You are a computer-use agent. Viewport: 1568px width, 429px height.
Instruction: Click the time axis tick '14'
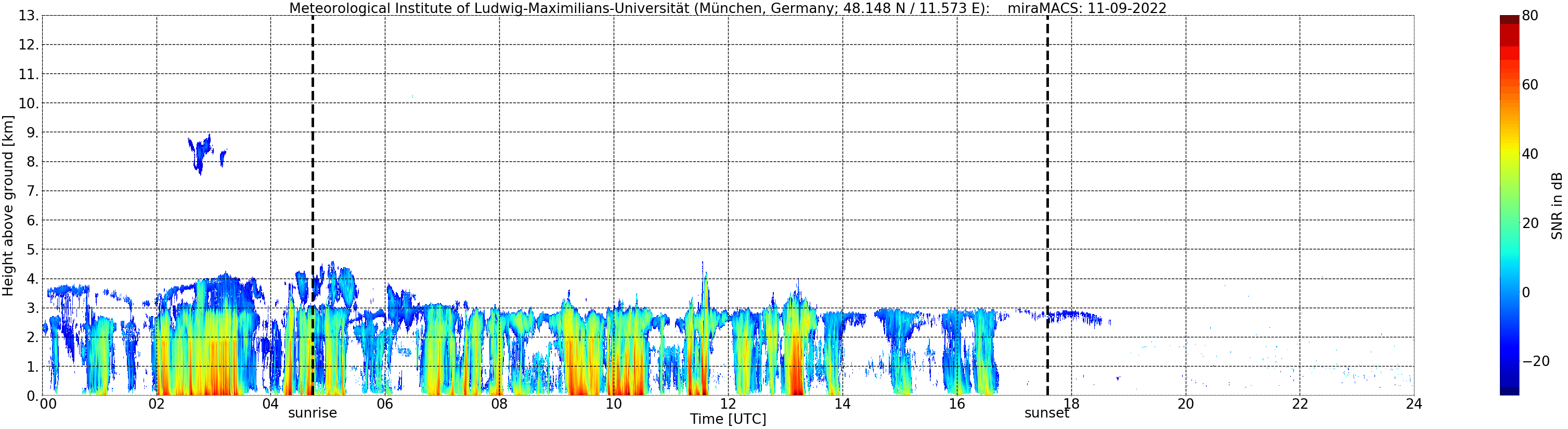point(843,404)
